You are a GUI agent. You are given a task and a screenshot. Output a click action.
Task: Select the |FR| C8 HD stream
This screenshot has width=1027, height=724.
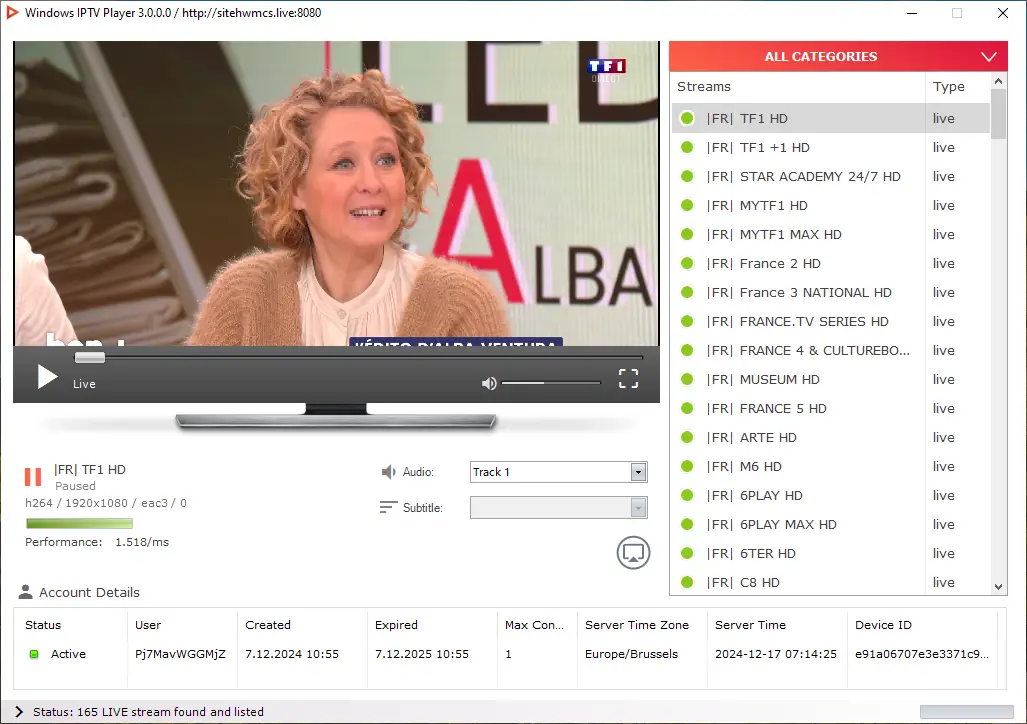[x=831, y=582]
